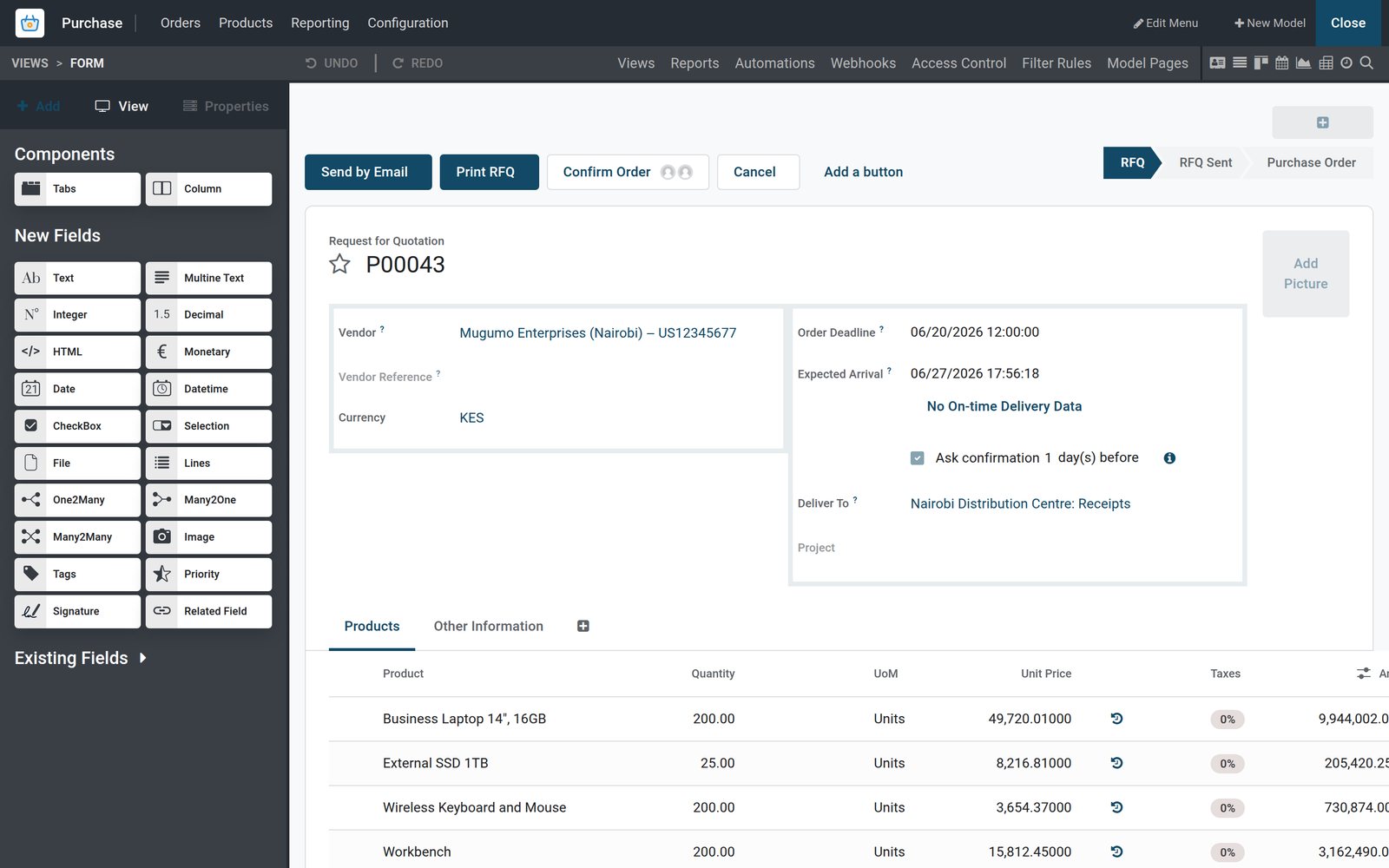Click the Undo button
Viewport: 1389px width, 868px height.
(x=332, y=63)
